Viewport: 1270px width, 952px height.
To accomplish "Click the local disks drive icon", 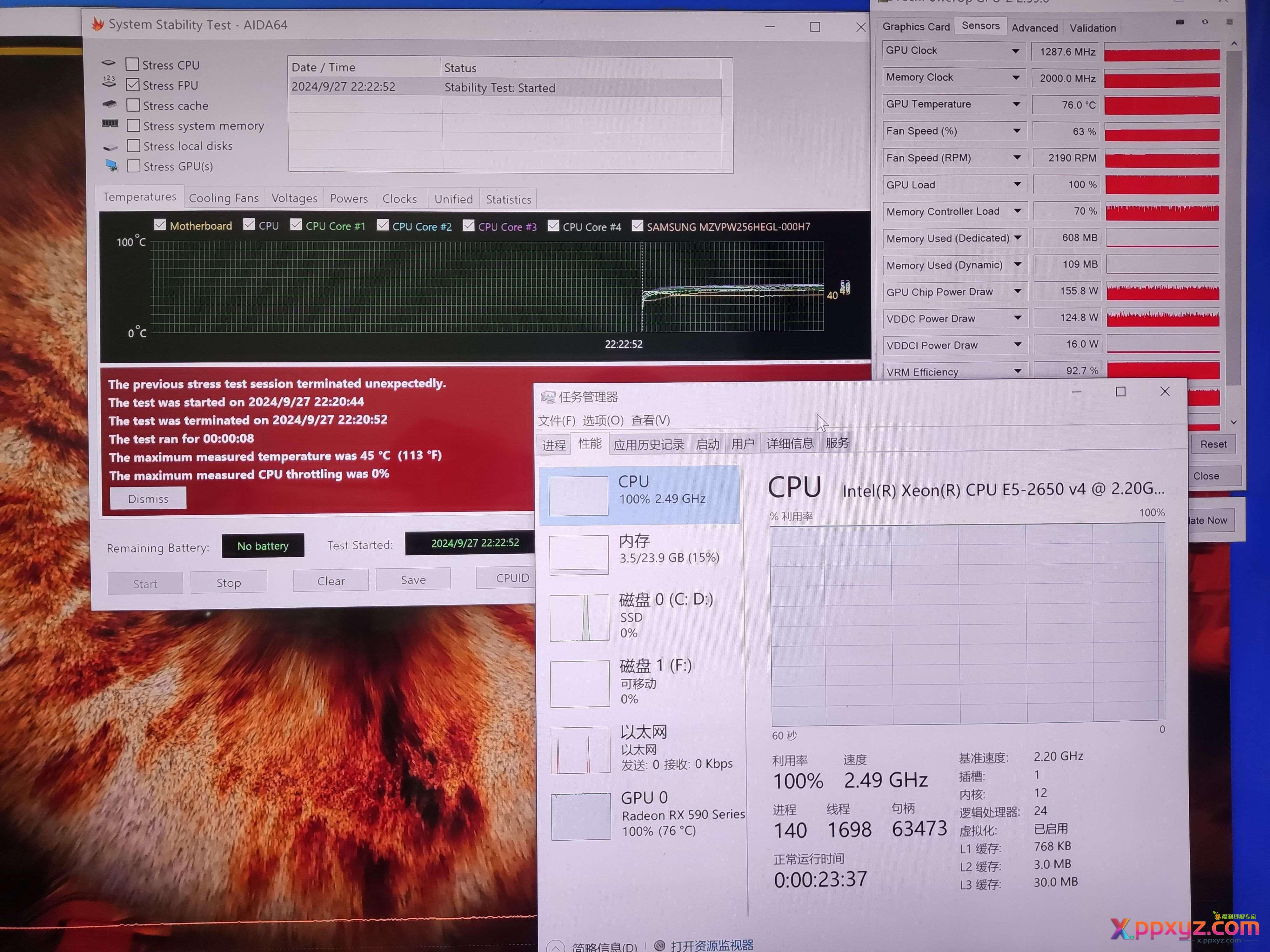I will (110, 148).
